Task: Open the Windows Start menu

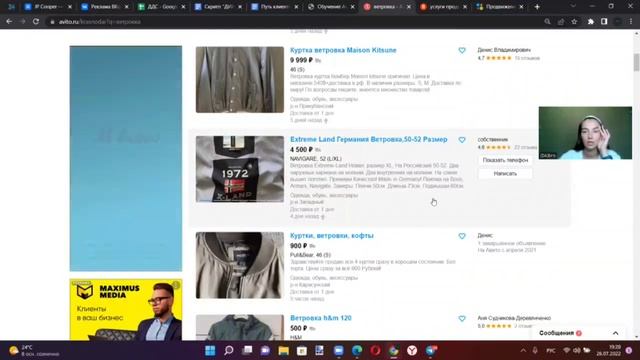Action: click(x=210, y=351)
